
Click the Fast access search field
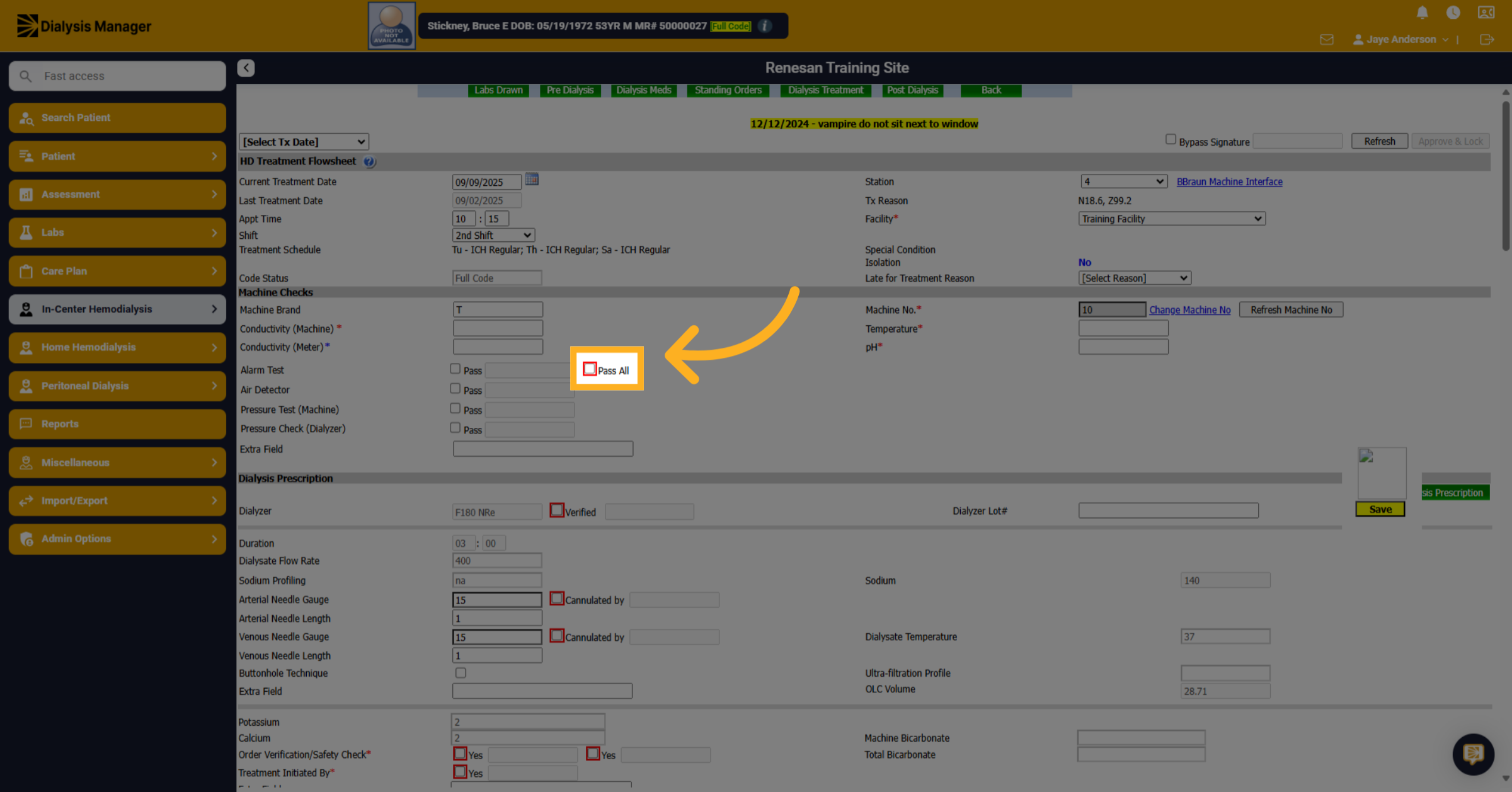click(x=118, y=76)
